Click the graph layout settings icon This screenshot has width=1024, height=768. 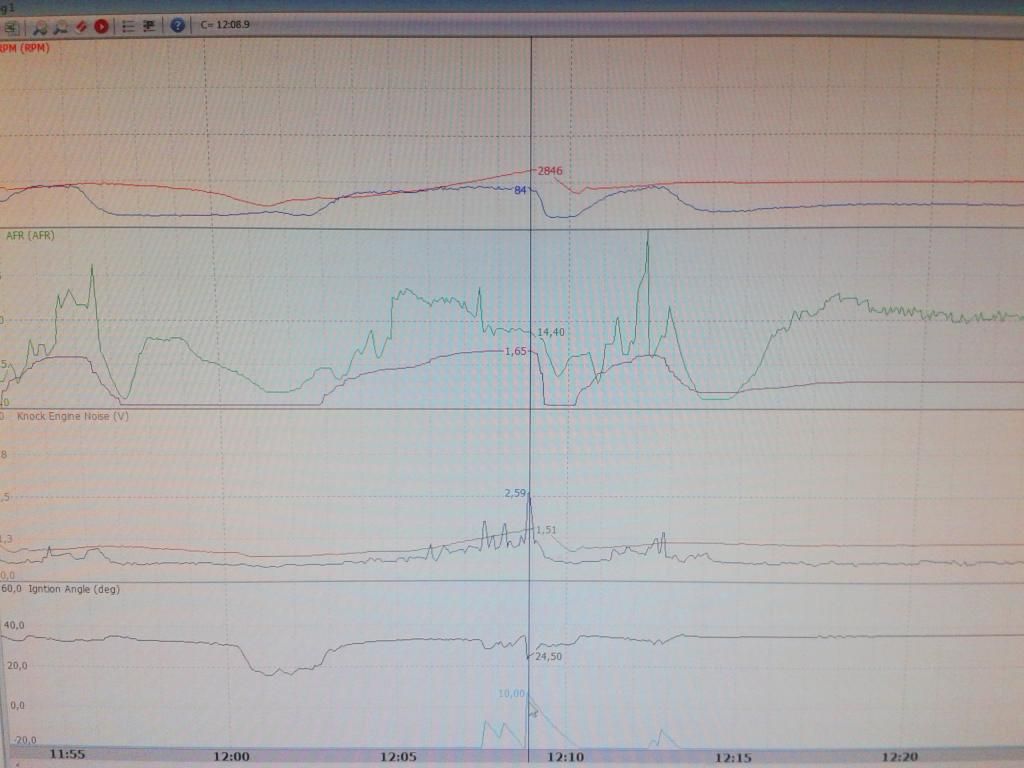pyautogui.click(x=149, y=26)
